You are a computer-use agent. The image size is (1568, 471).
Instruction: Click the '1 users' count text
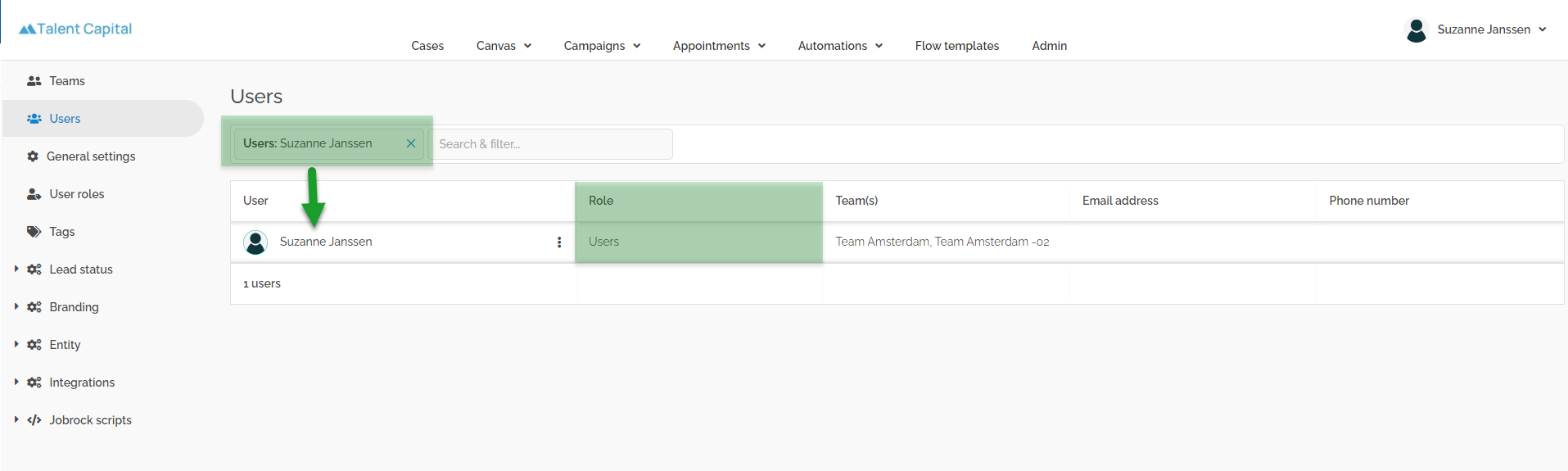click(x=262, y=283)
